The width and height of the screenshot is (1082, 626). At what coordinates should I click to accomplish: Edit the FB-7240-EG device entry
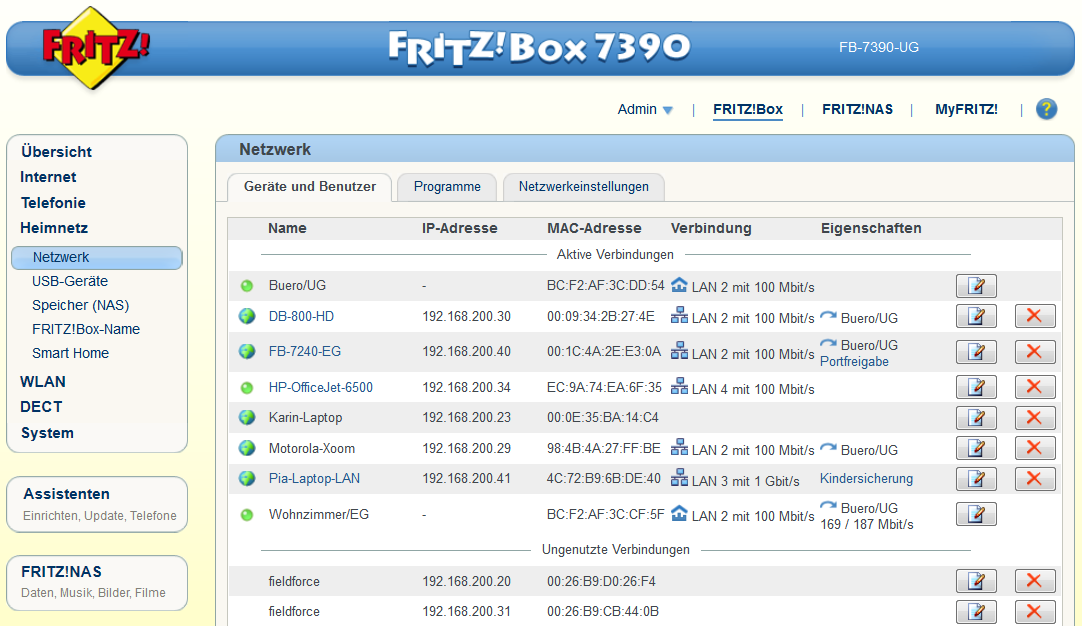coord(976,352)
